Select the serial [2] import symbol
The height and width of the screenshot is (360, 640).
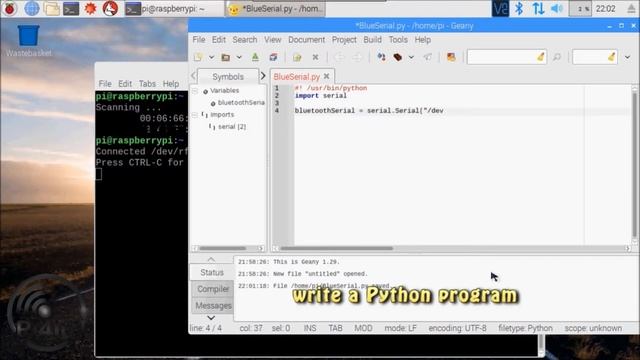(228, 127)
